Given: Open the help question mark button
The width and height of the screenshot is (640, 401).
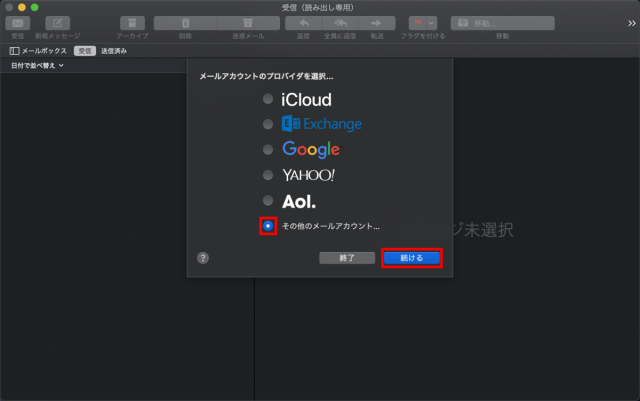Looking at the screenshot, I should [203, 257].
